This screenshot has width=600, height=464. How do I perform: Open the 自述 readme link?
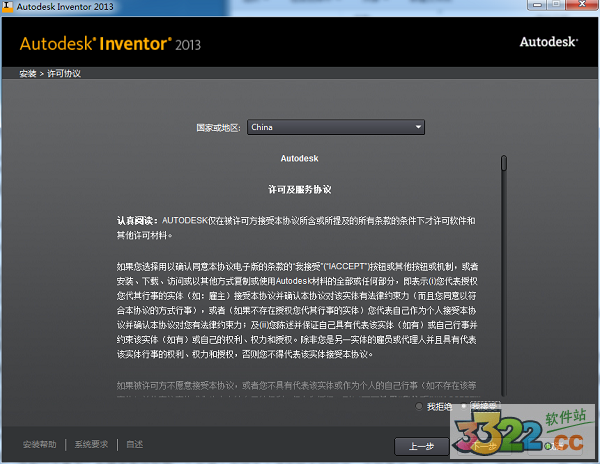pos(134,444)
